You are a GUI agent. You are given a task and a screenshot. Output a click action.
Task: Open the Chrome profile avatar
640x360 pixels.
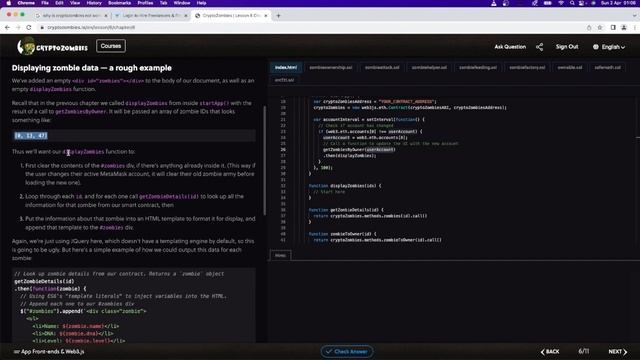(624, 27)
